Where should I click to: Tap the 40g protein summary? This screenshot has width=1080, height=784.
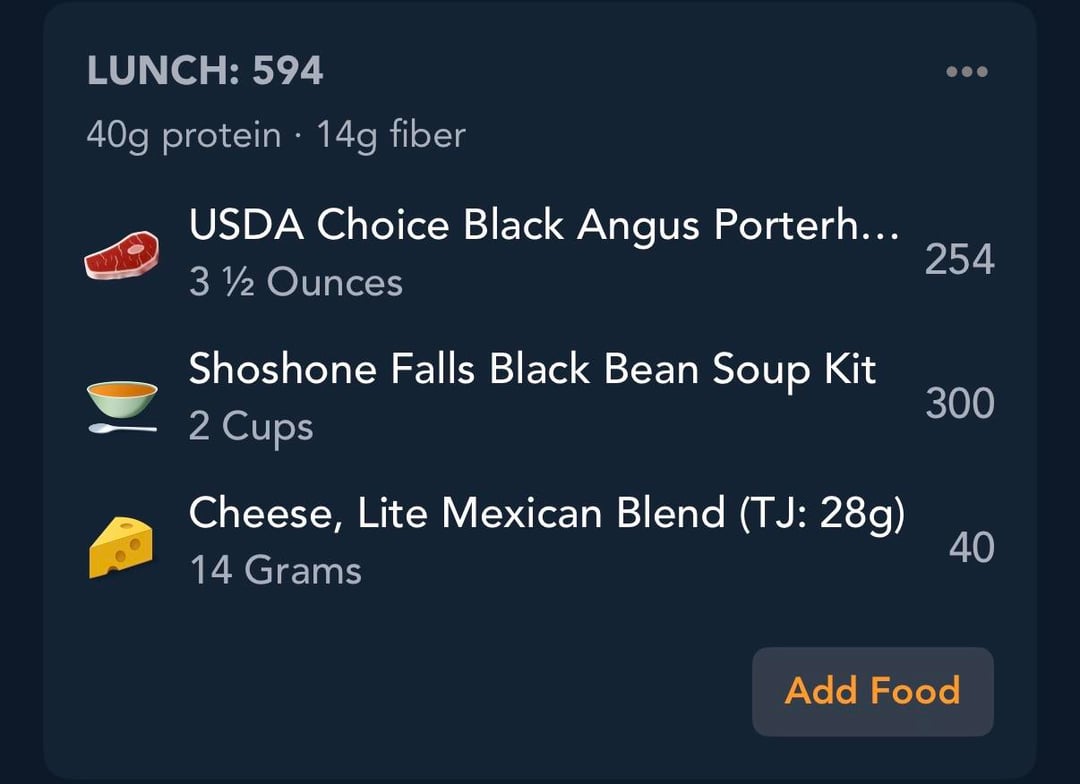183,135
